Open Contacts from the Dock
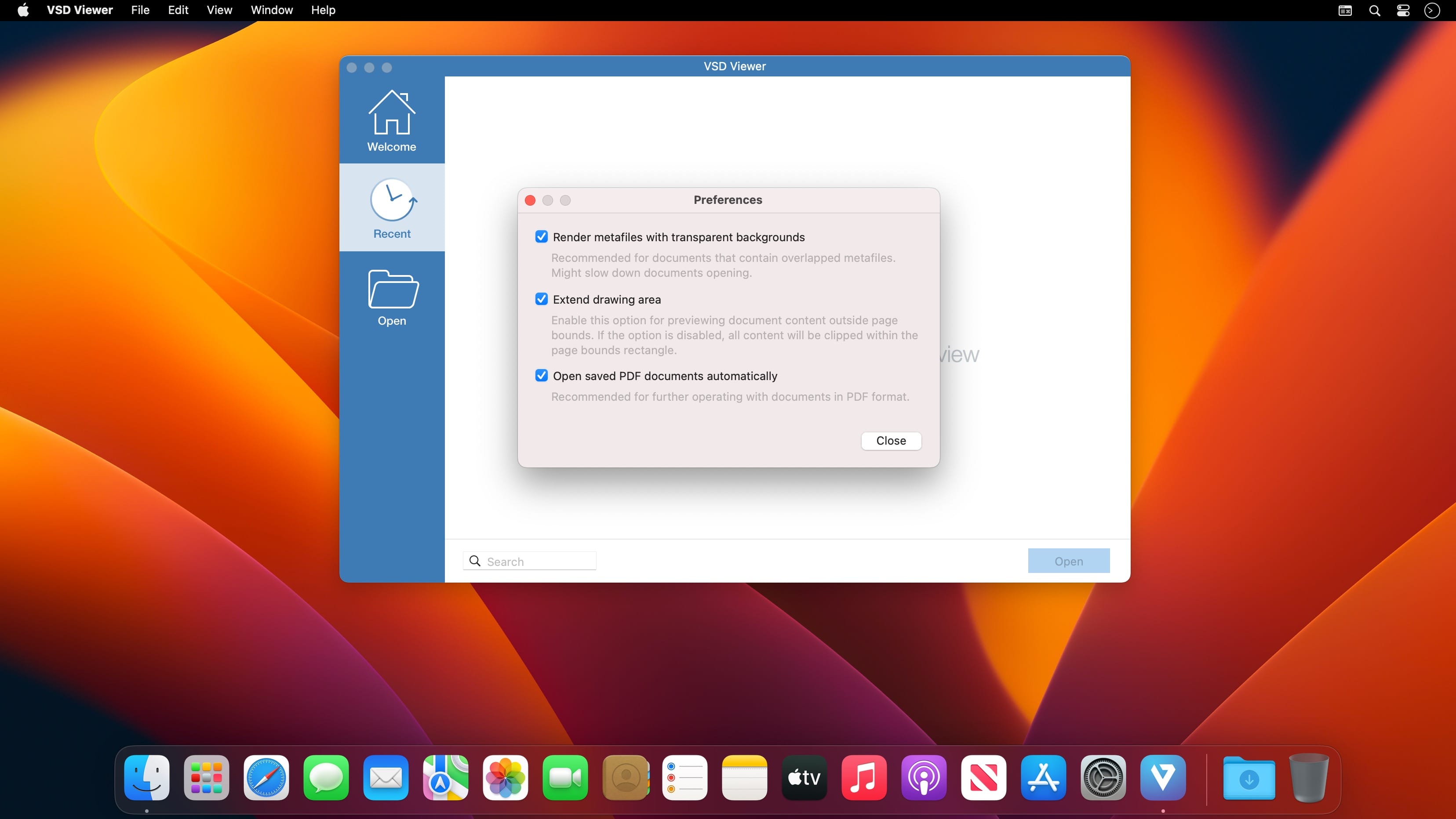This screenshot has height=819, width=1456. click(x=625, y=778)
